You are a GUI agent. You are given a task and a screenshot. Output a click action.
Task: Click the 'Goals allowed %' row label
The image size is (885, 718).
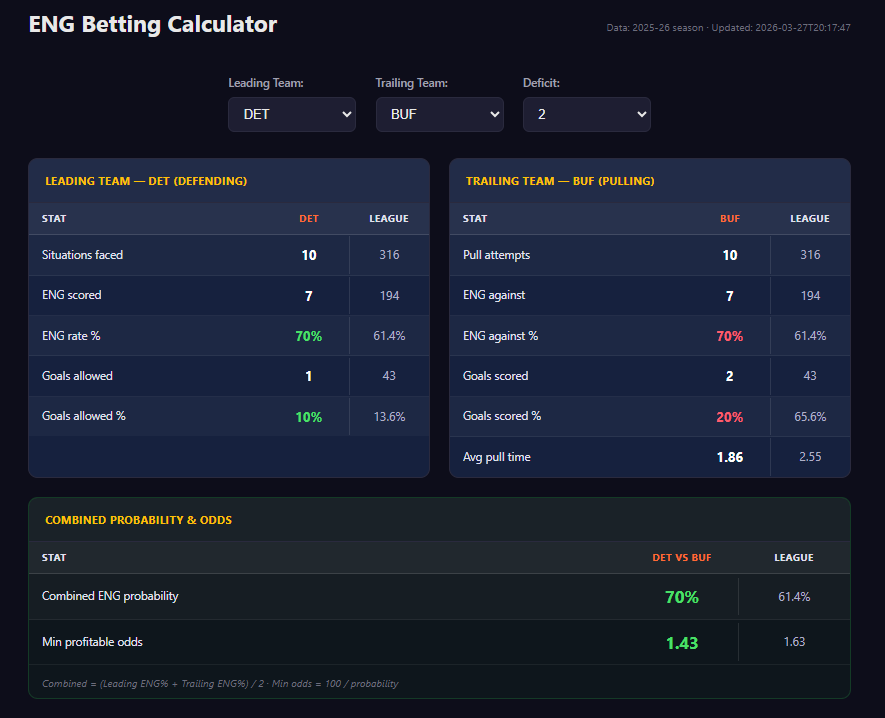84,416
